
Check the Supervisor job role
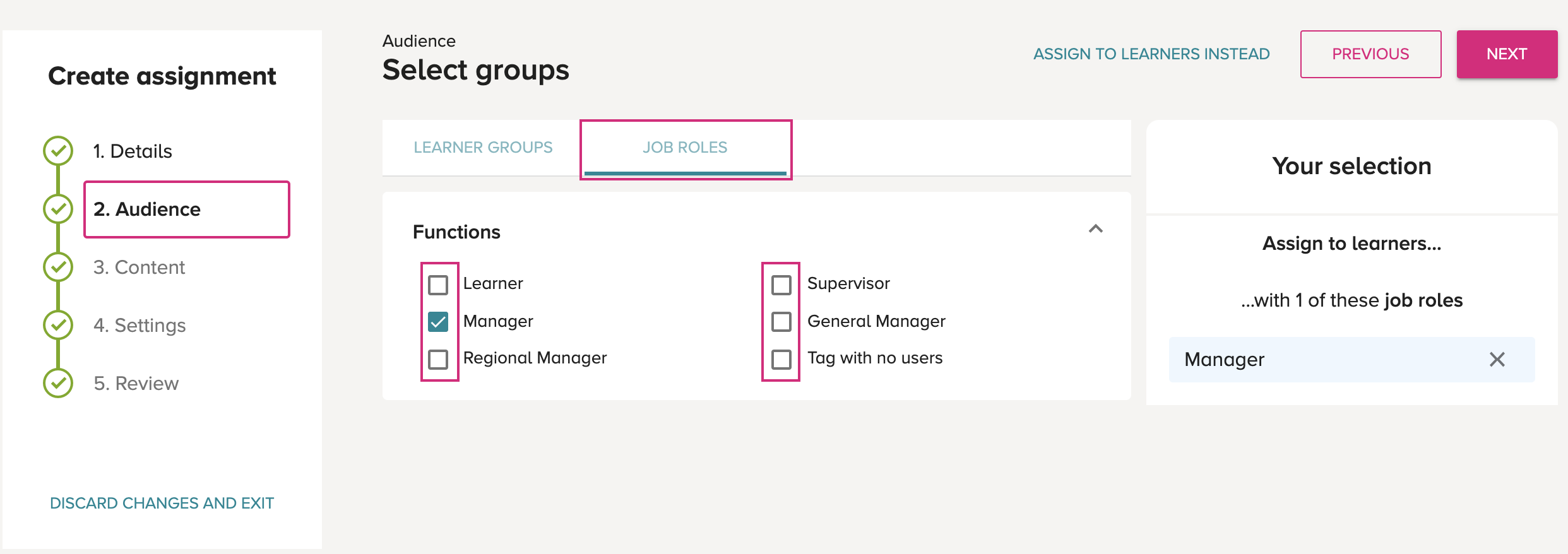(x=781, y=285)
